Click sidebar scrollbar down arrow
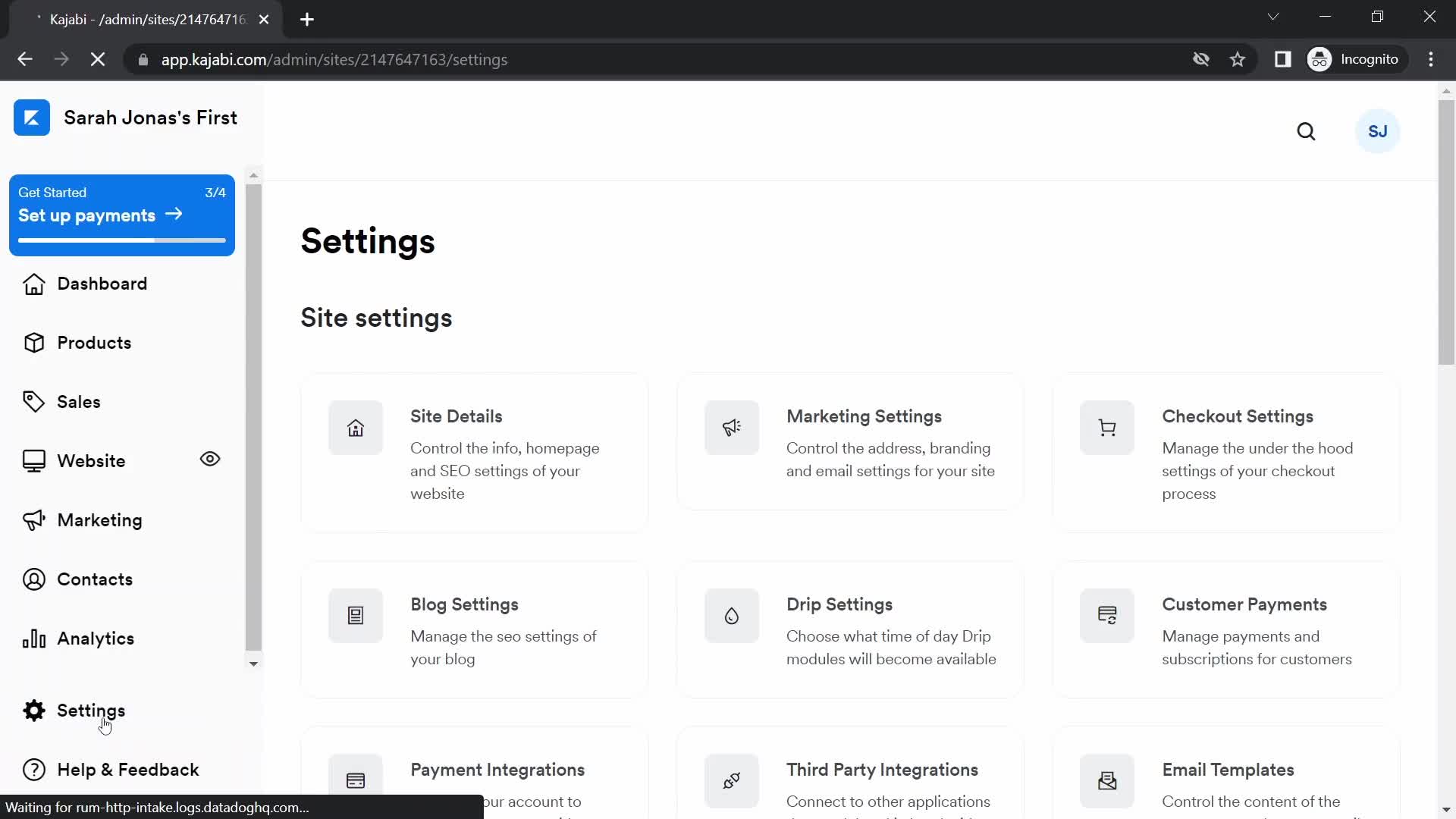This screenshot has width=1456, height=819. 253,664
